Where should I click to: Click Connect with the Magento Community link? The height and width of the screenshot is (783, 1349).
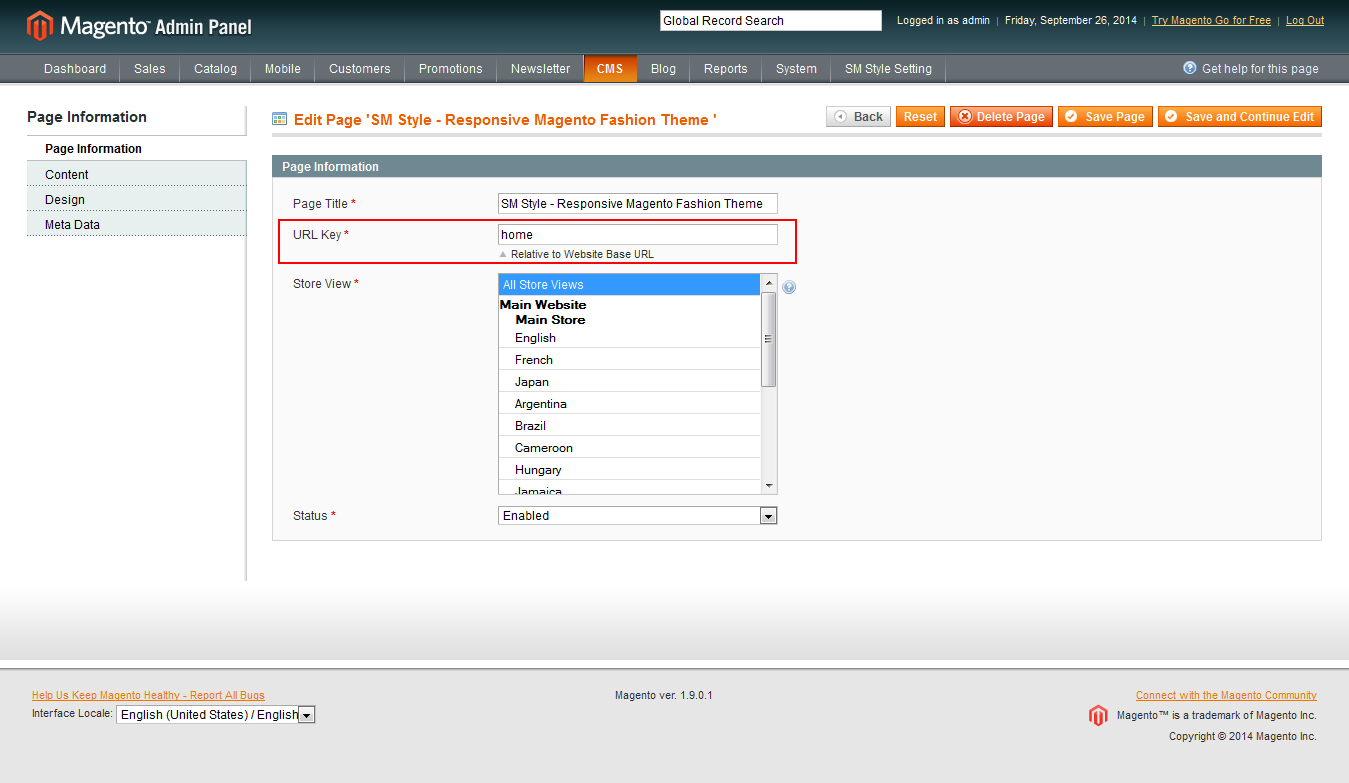click(x=1226, y=695)
